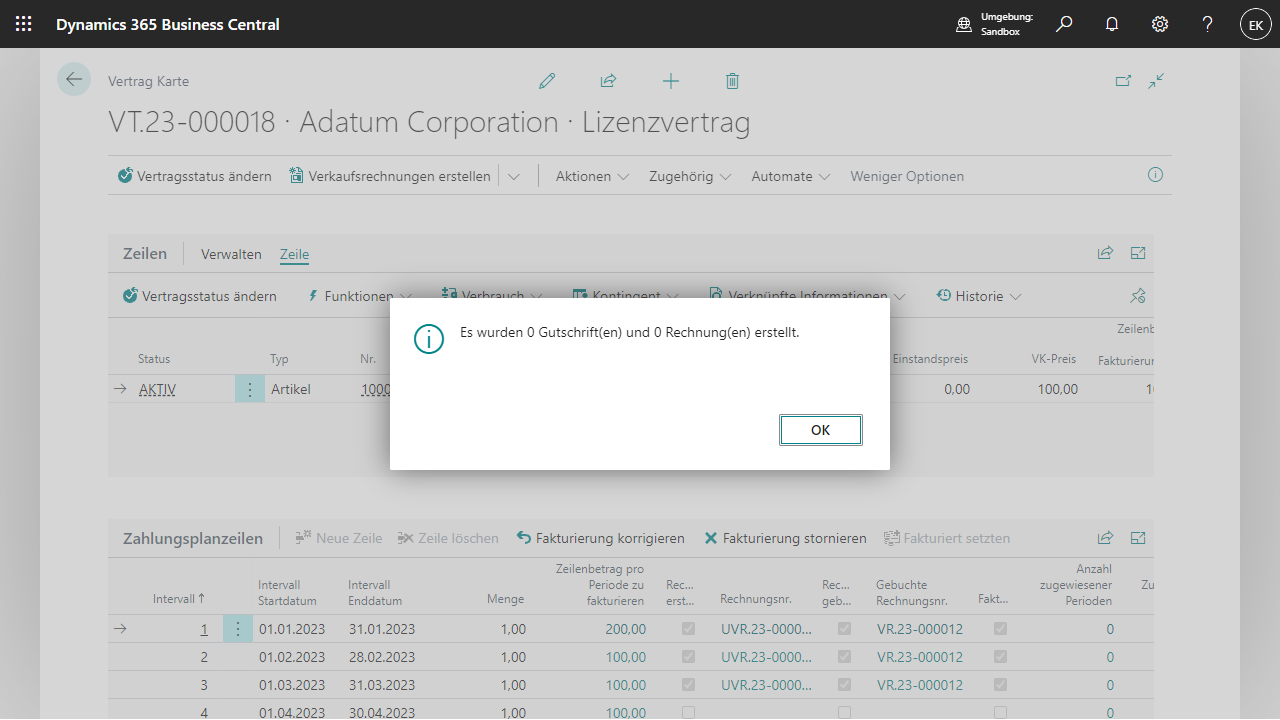Confirm the dialog with OK
The width and height of the screenshot is (1280, 720).
(x=821, y=430)
